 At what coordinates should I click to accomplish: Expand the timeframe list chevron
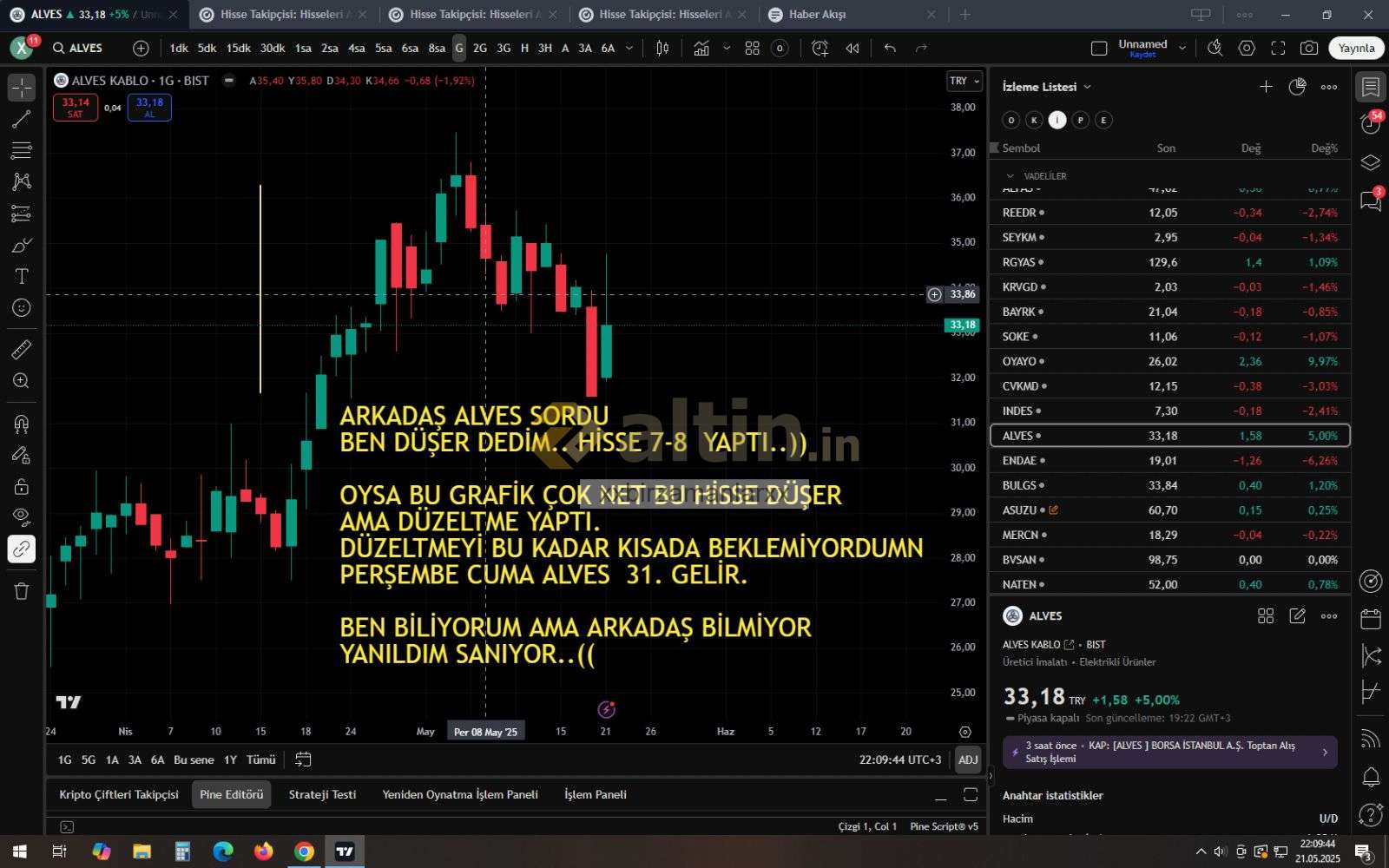[x=629, y=49]
